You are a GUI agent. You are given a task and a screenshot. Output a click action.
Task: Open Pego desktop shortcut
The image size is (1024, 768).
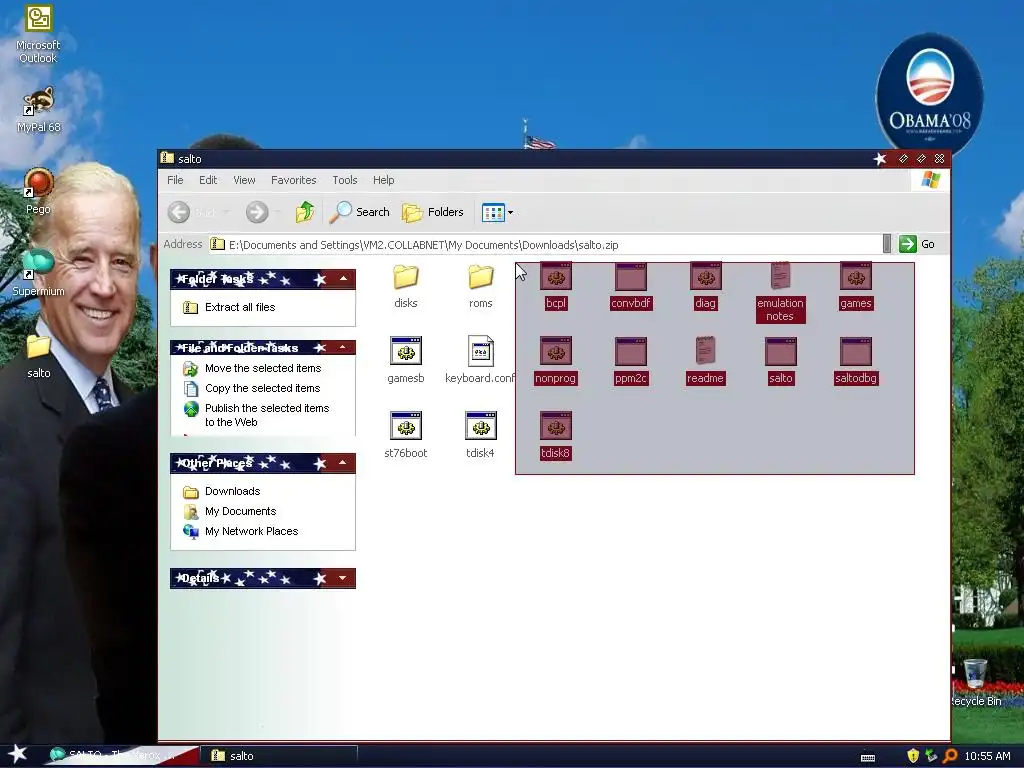pyautogui.click(x=38, y=192)
